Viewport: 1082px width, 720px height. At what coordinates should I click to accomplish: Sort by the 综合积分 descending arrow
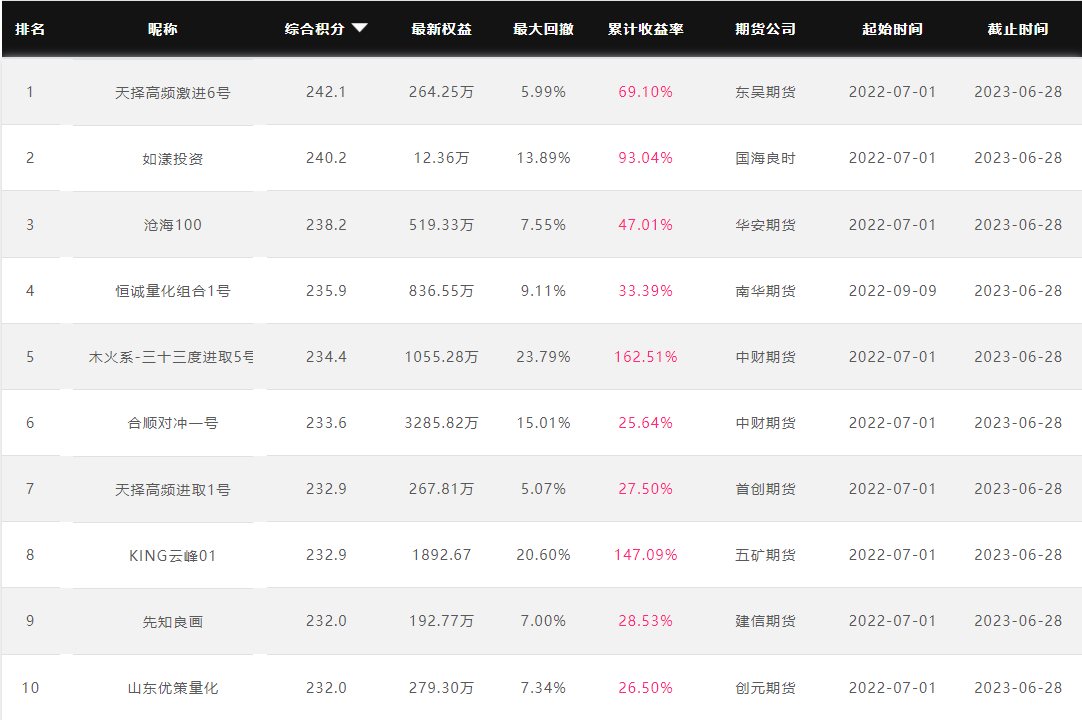[x=360, y=28]
